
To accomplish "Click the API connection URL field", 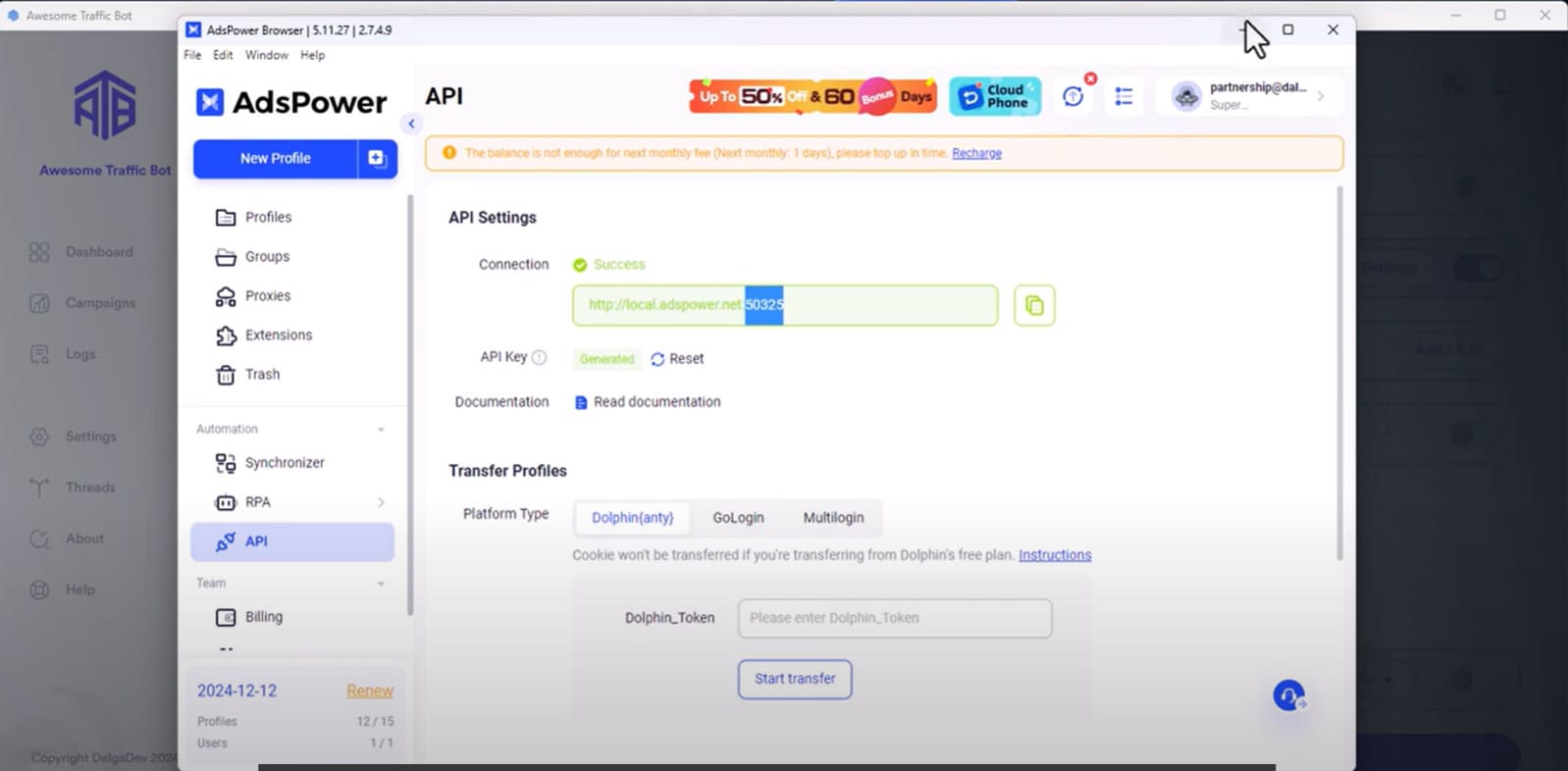I will pyautogui.click(x=785, y=305).
